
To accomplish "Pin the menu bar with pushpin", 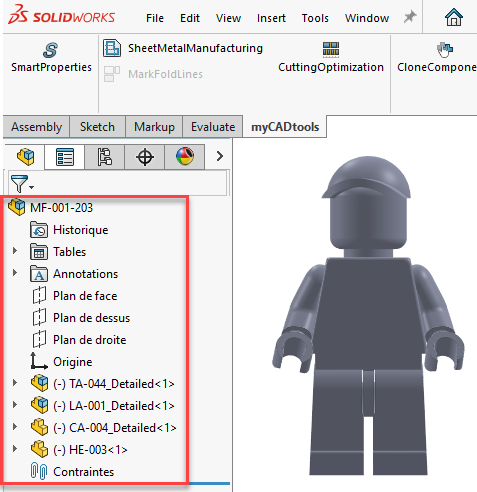I will coord(410,17).
